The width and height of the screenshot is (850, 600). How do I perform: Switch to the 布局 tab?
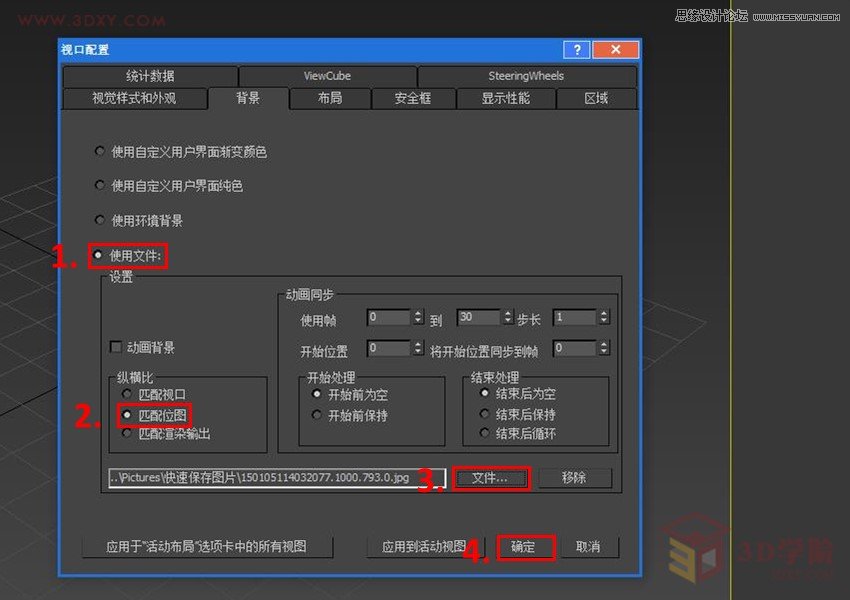click(x=331, y=99)
